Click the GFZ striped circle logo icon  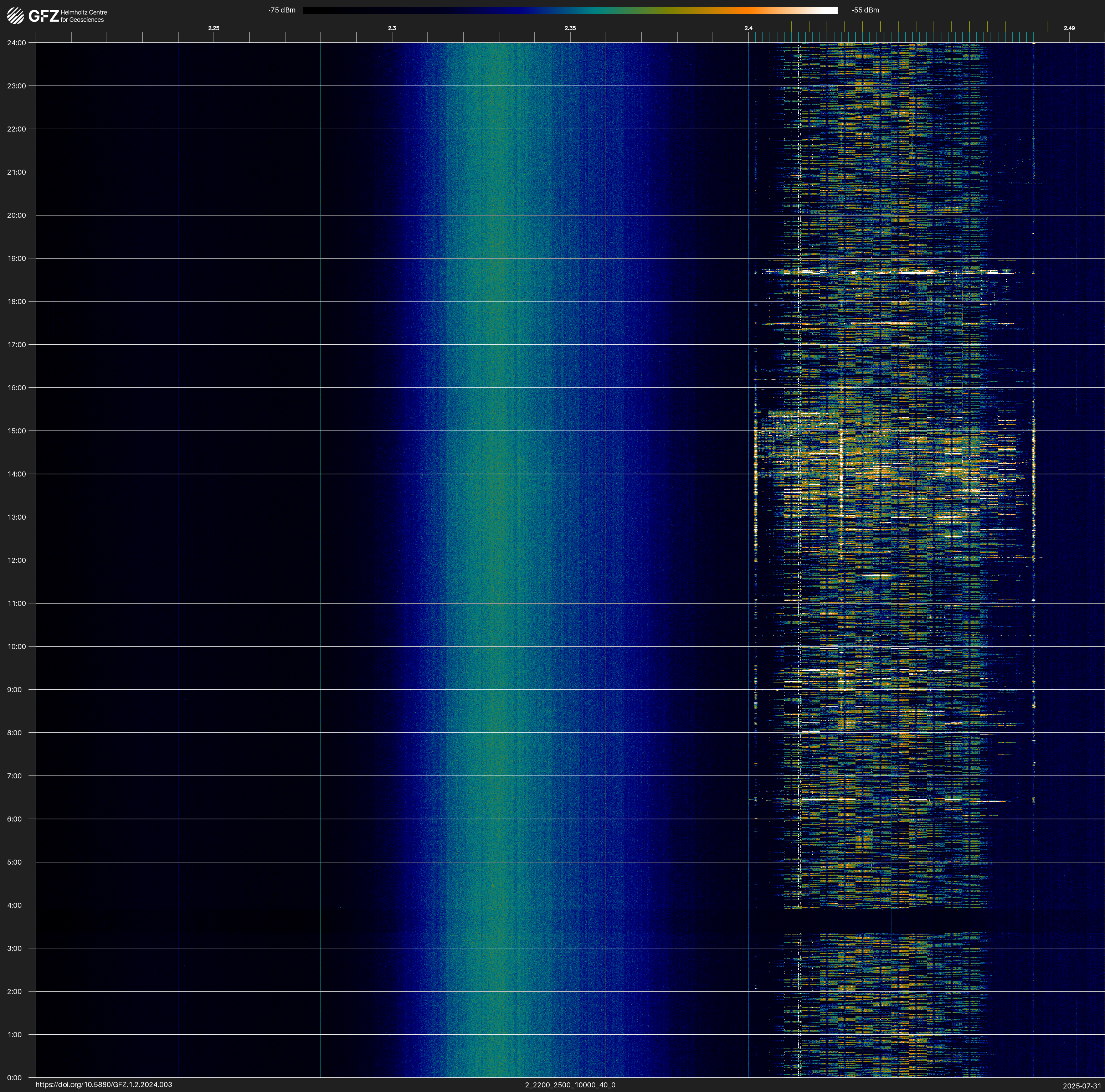pos(15,16)
